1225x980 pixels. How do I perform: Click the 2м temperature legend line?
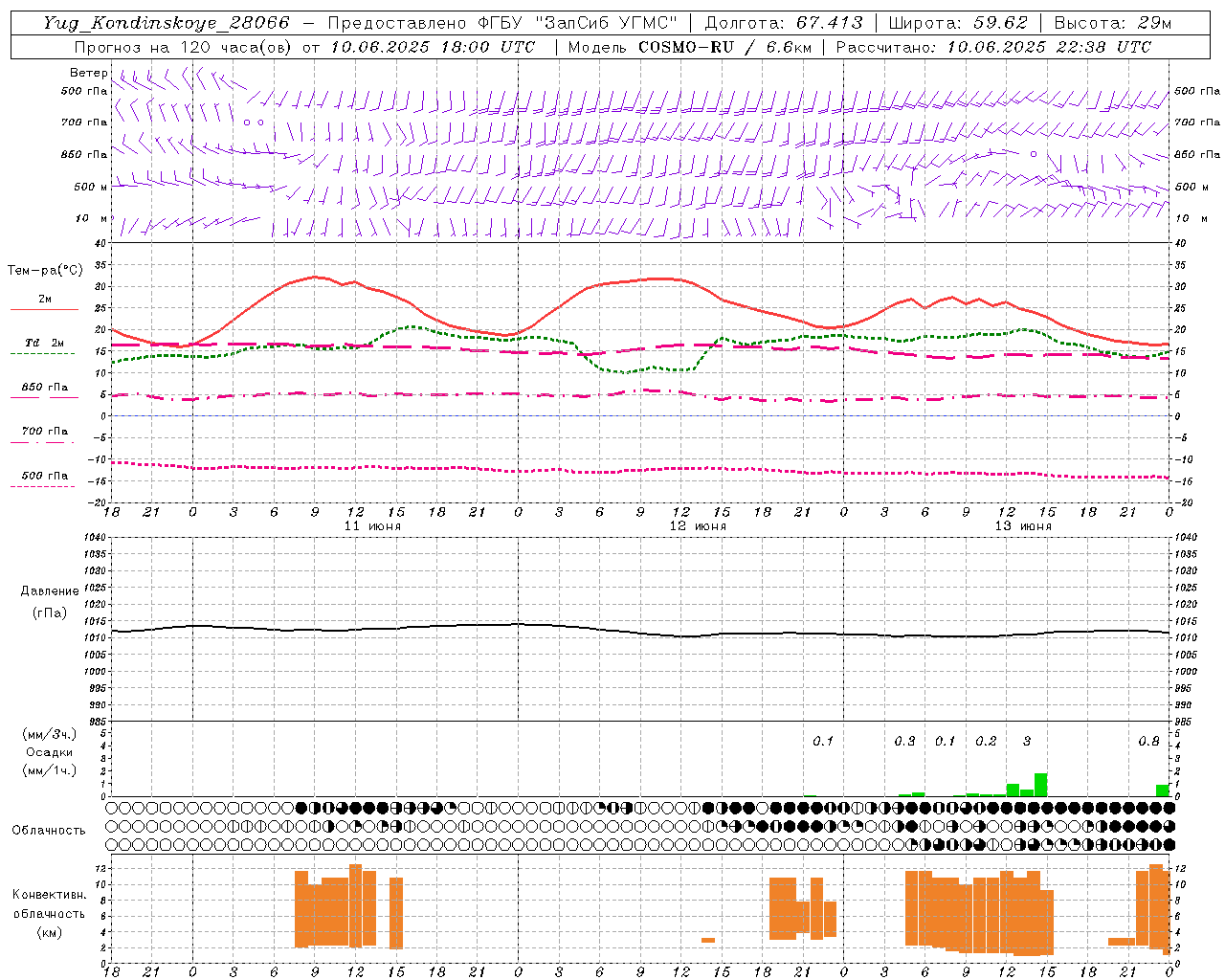point(44,309)
